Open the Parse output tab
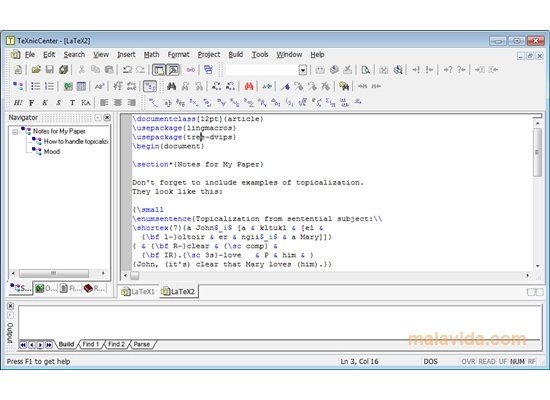This screenshot has height=400, width=550. pos(142,344)
